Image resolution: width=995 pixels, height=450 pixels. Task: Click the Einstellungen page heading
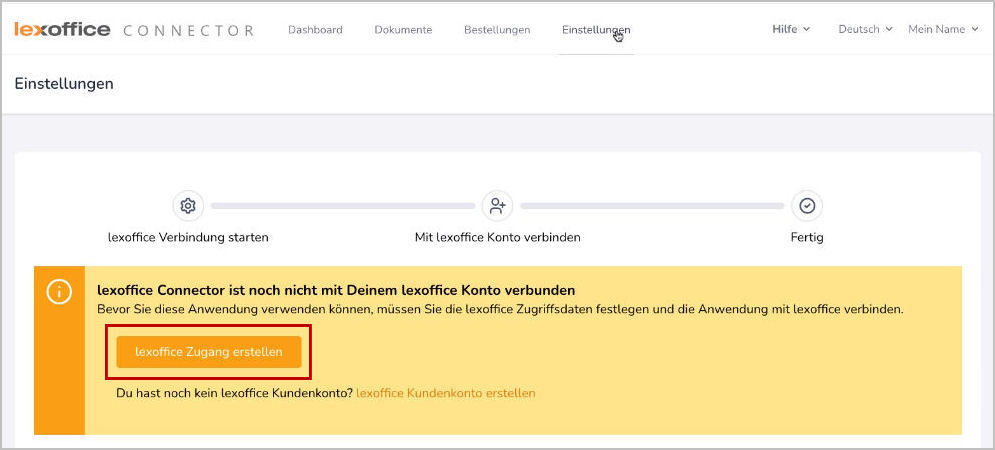click(x=64, y=84)
